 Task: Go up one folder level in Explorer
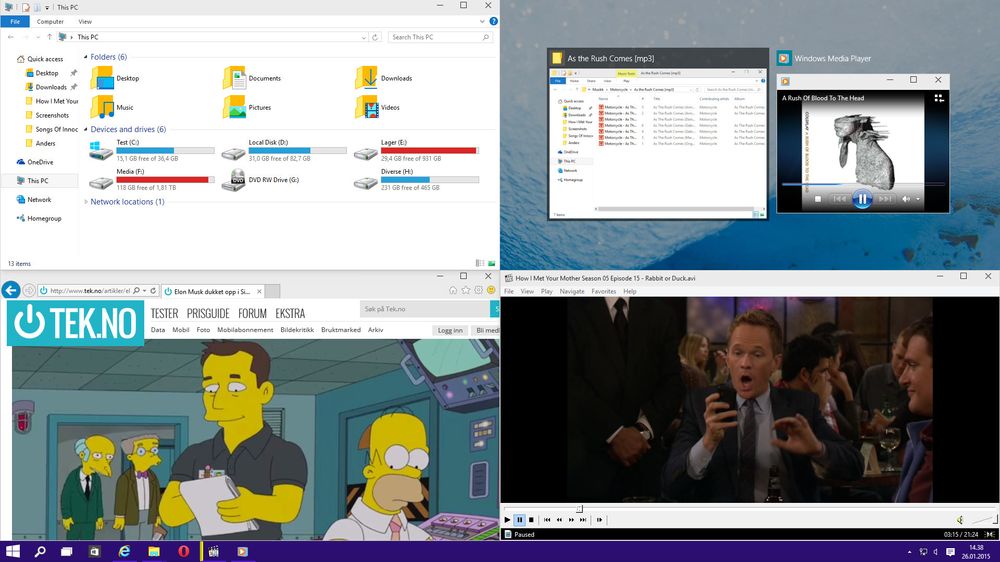click(x=49, y=37)
